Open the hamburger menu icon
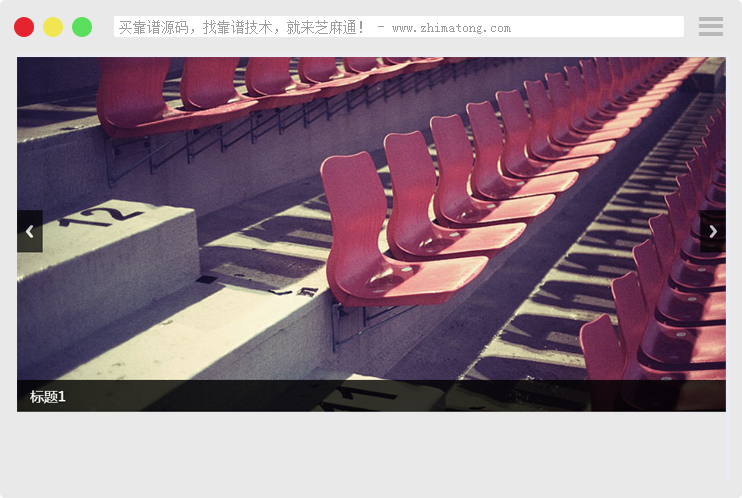 pyautogui.click(x=710, y=27)
